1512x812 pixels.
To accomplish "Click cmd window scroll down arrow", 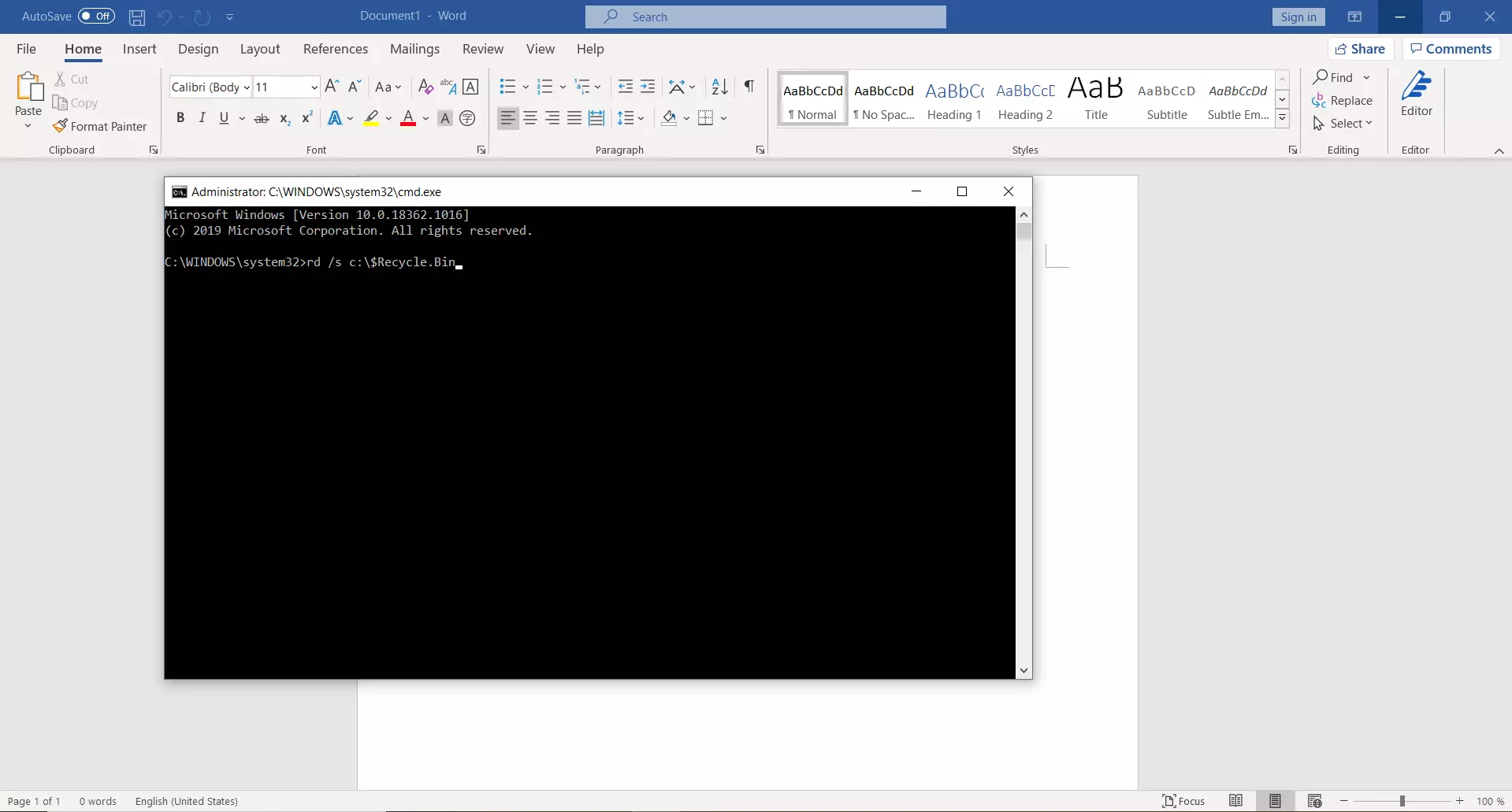I will click(x=1023, y=671).
